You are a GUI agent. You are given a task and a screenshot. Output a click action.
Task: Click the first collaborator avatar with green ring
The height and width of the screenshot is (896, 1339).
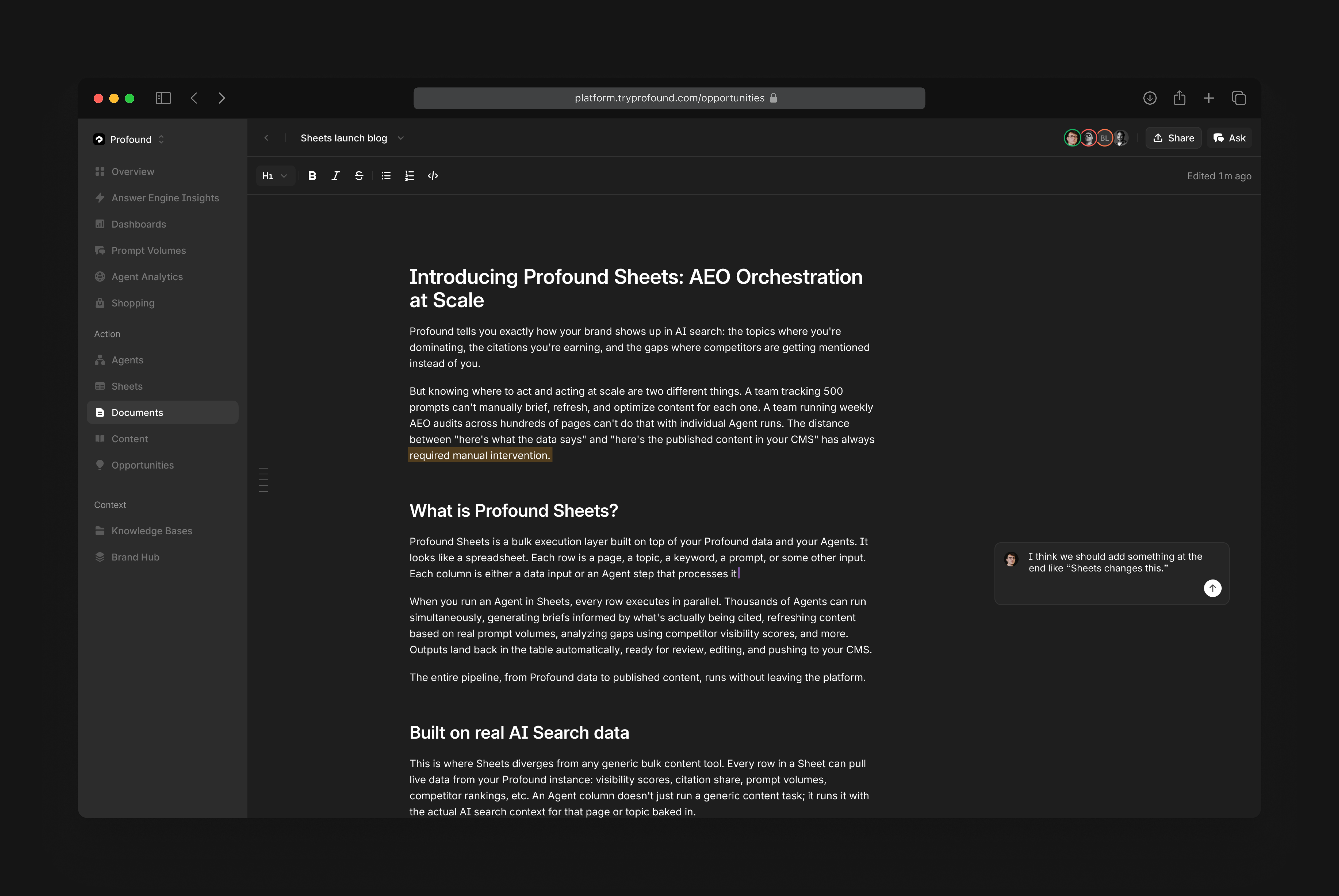pos(1072,138)
